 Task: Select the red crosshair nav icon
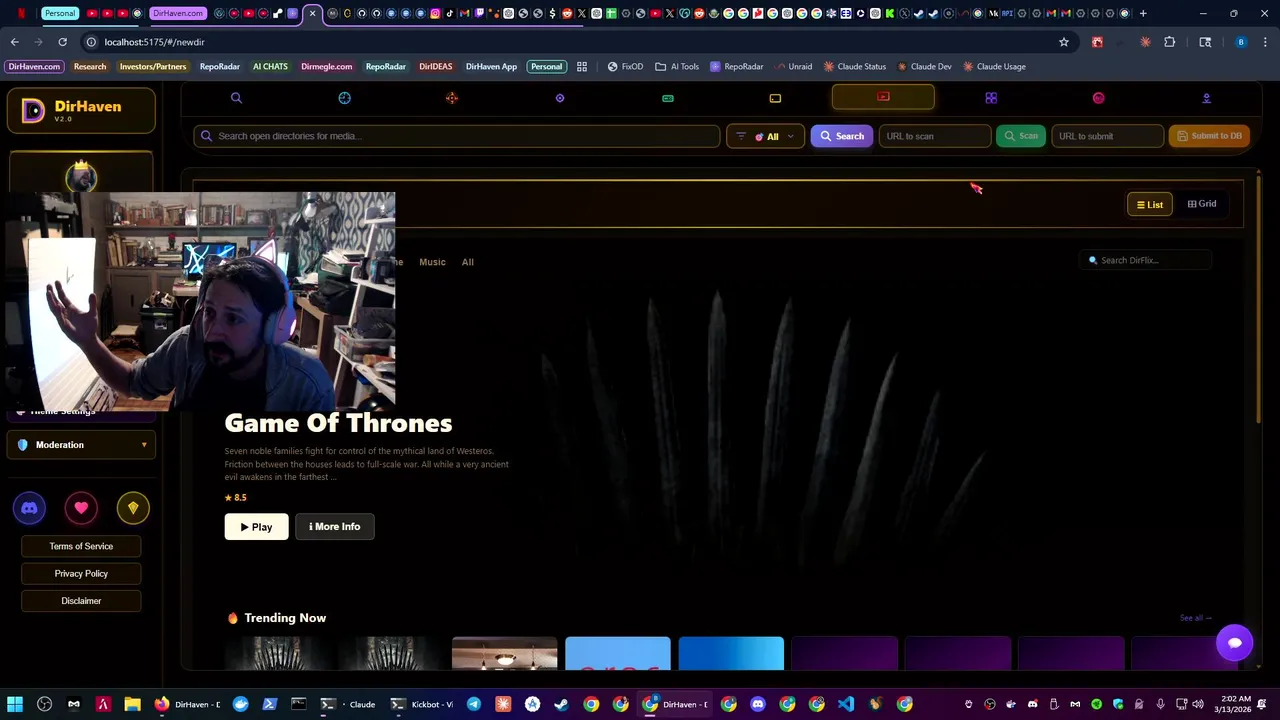click(x=452, y=98)
